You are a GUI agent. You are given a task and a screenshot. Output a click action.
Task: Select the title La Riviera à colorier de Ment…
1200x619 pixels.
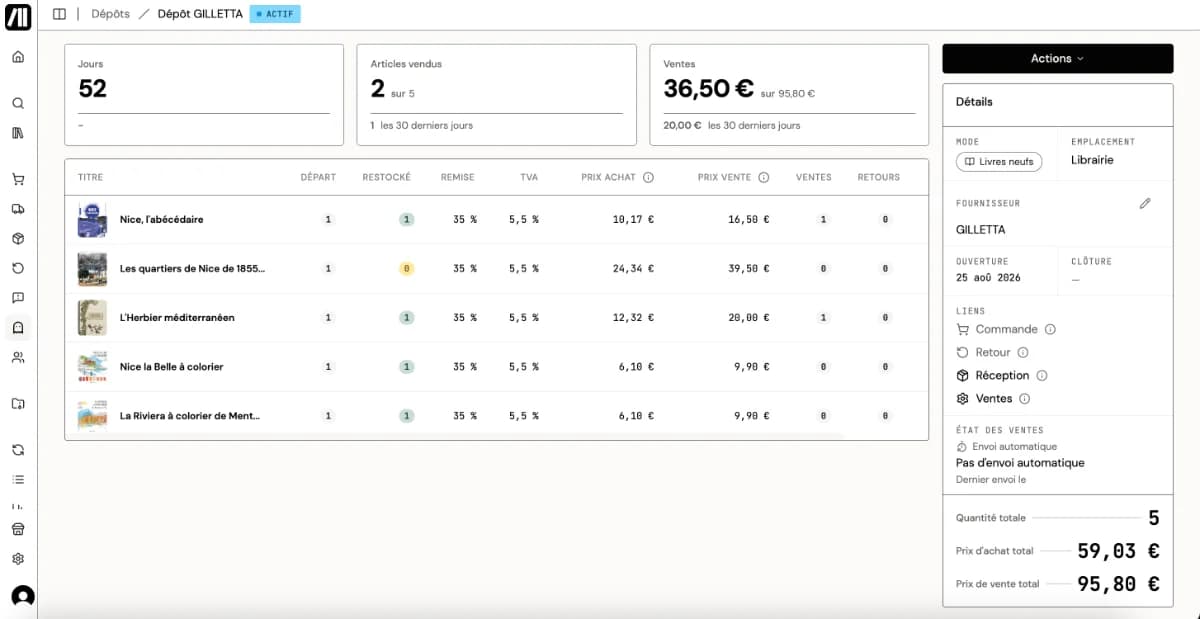pos(190,416)
